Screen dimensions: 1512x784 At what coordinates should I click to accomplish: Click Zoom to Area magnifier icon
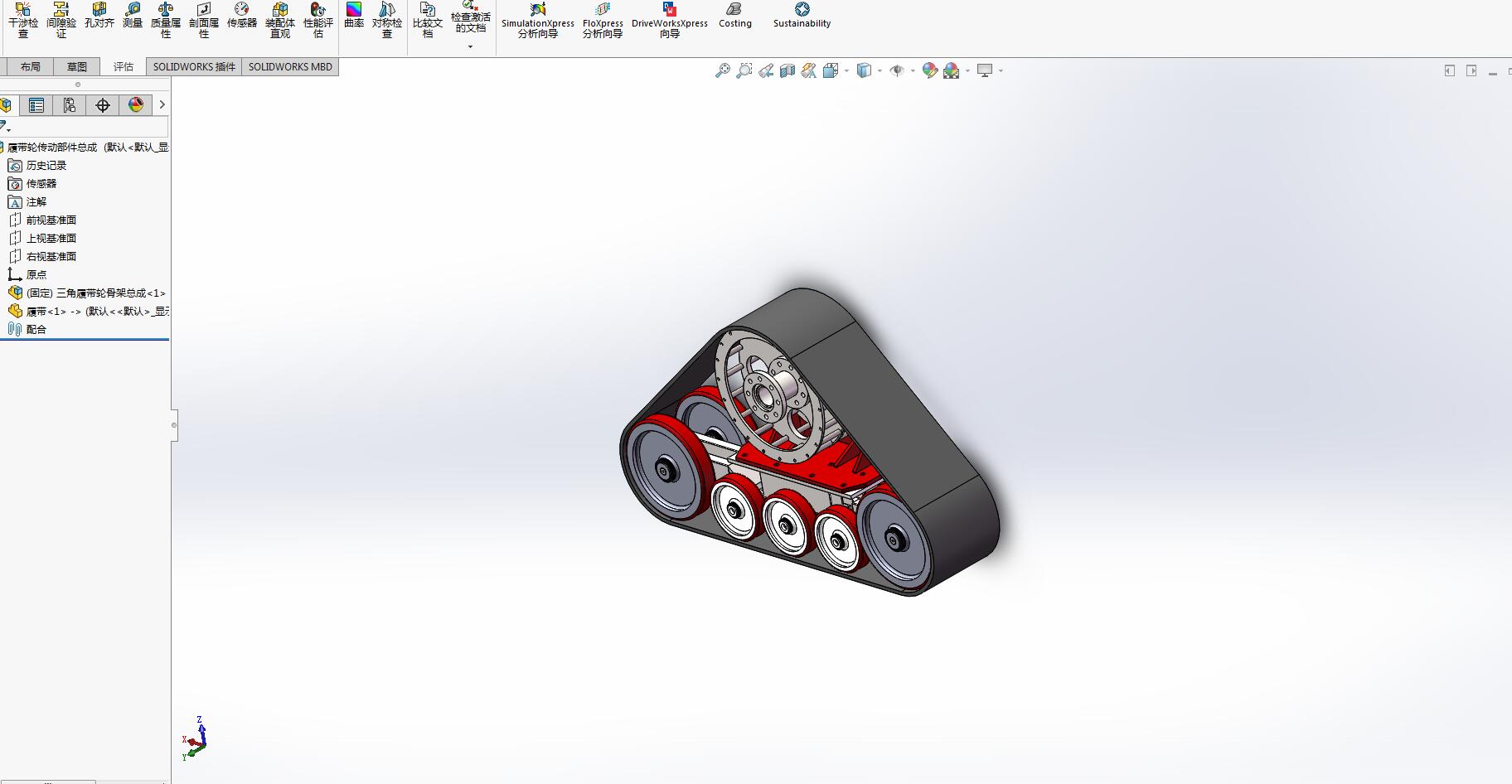(744, 71)
